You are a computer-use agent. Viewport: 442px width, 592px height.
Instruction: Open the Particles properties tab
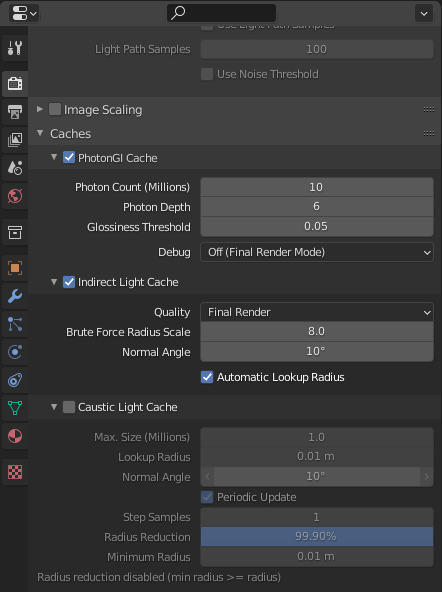15,324
